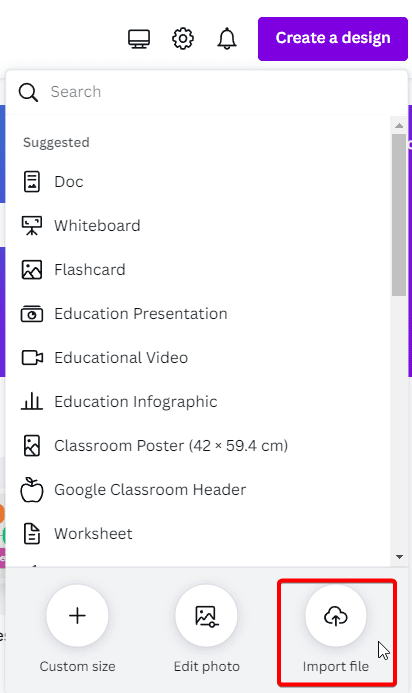Select Flashcard design type

coord(90,270)
